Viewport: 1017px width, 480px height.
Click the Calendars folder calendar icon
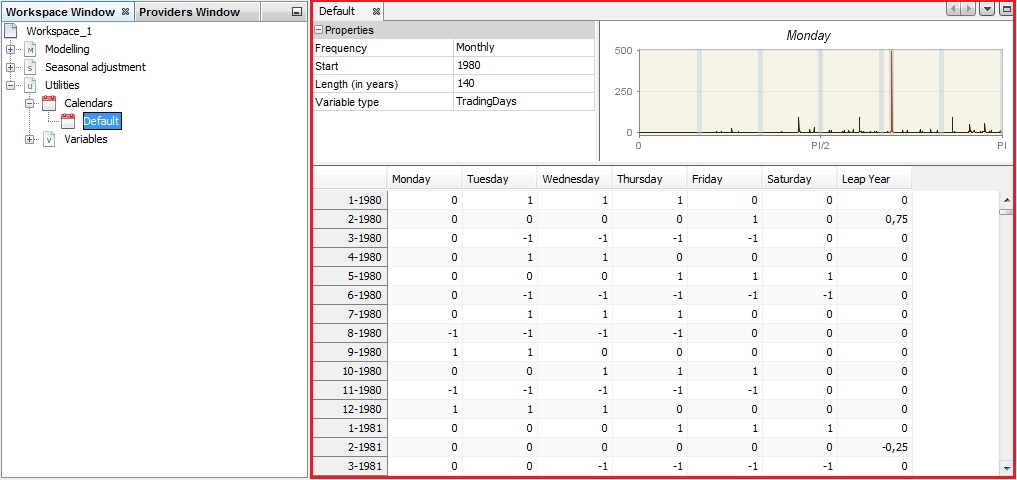point(49,103)
